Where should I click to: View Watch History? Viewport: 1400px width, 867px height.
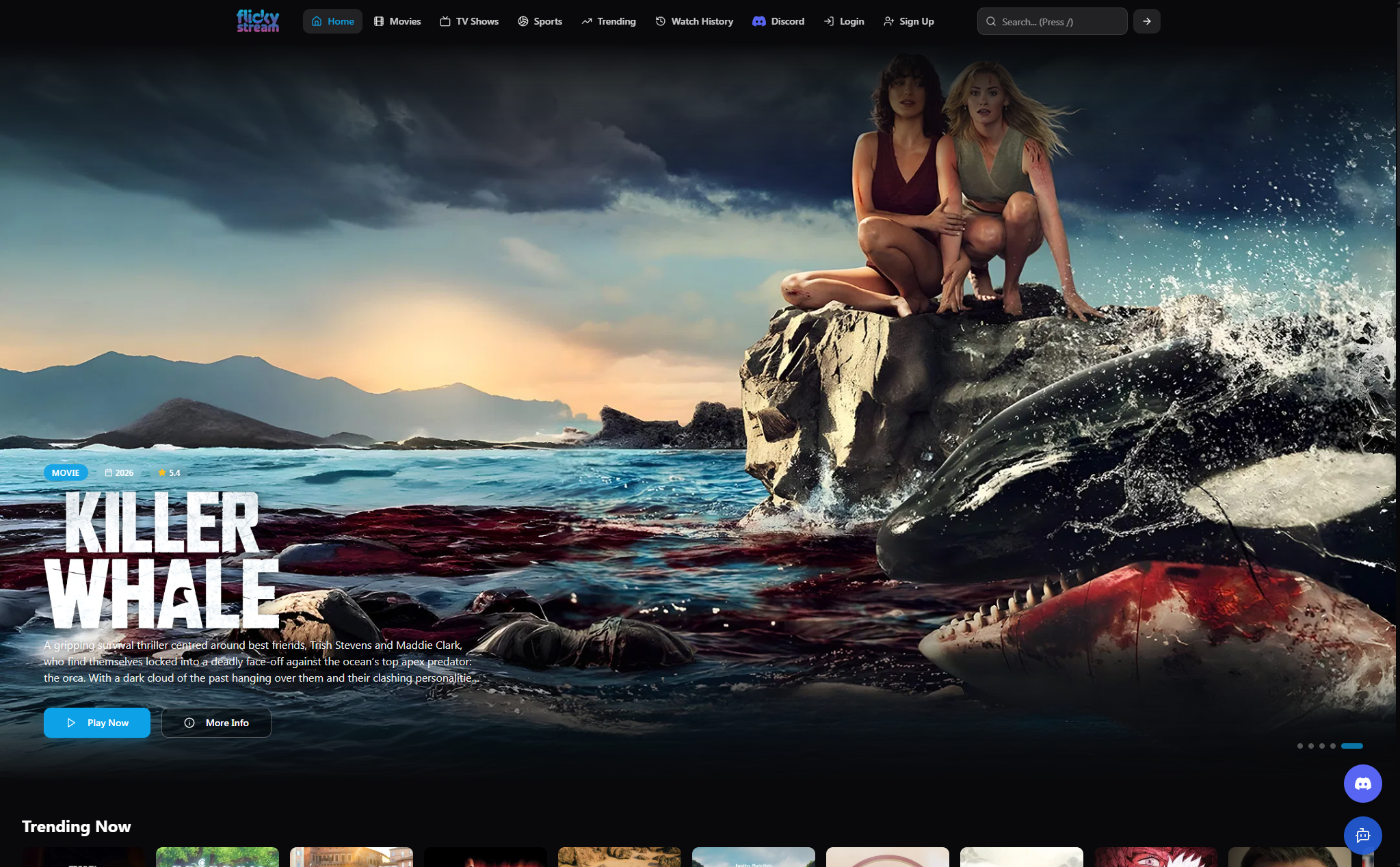694,21
